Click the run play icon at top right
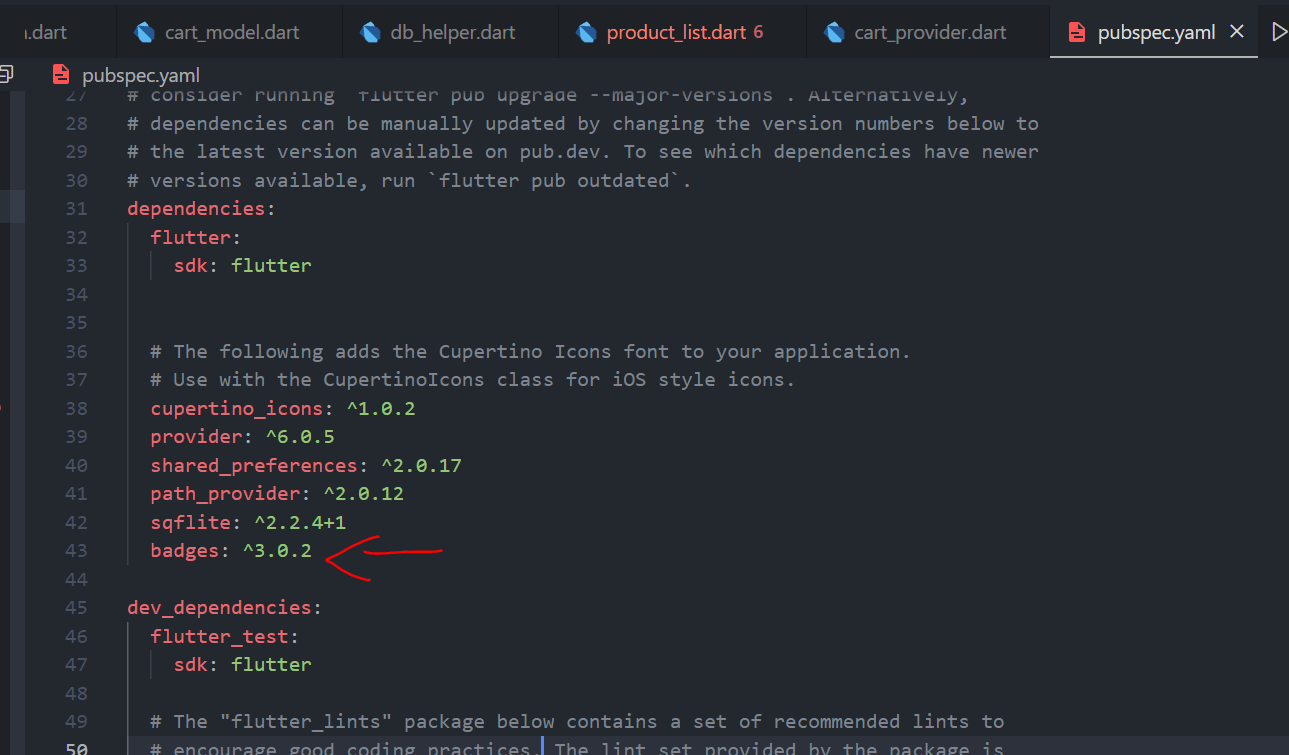 1279,32
